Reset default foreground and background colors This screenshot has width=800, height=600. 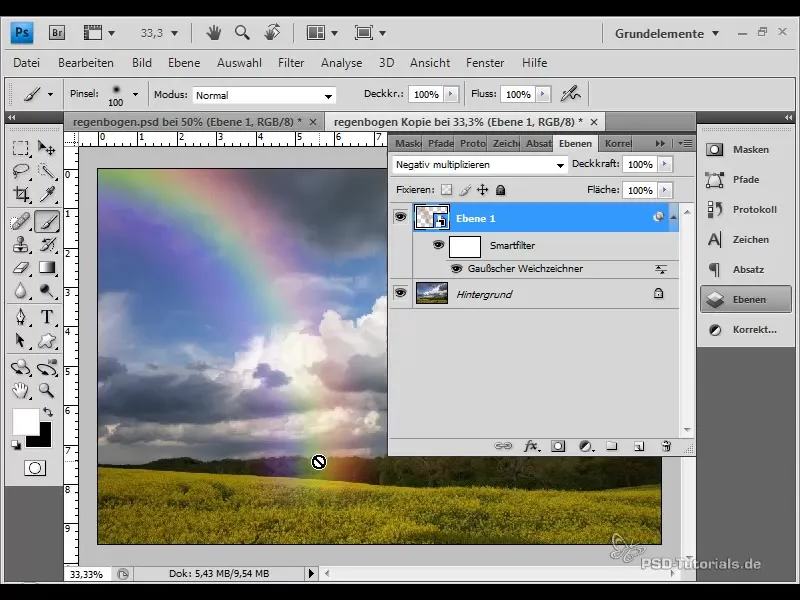[x=16, y=445]
